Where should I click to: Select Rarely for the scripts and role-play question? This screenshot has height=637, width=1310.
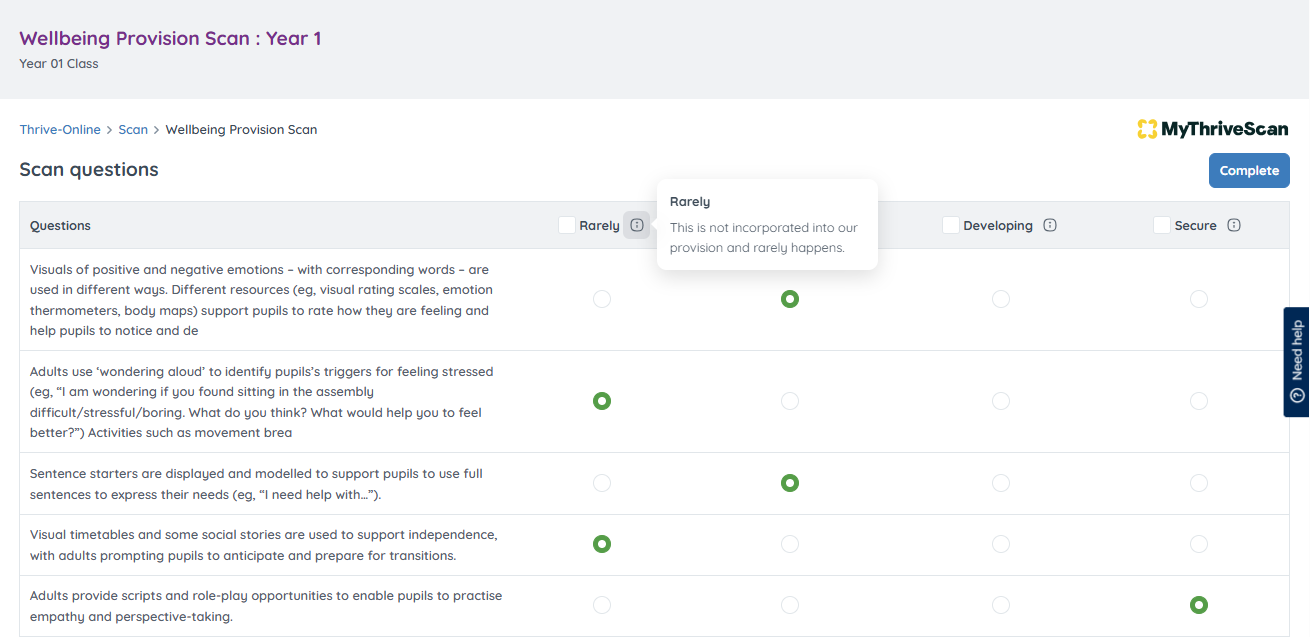pos(601,605)
